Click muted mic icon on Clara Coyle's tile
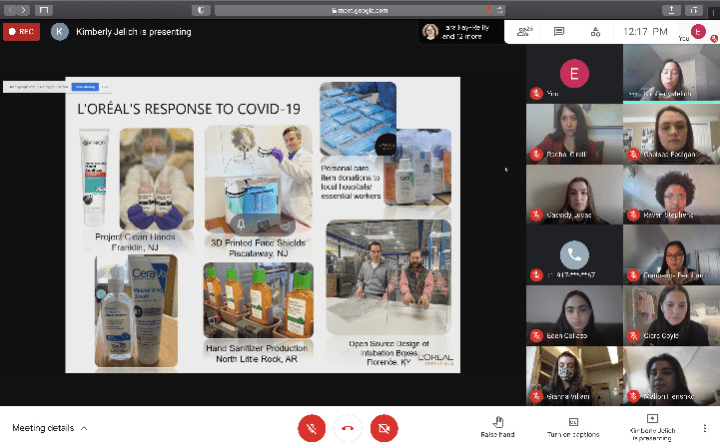 [633, 336]
